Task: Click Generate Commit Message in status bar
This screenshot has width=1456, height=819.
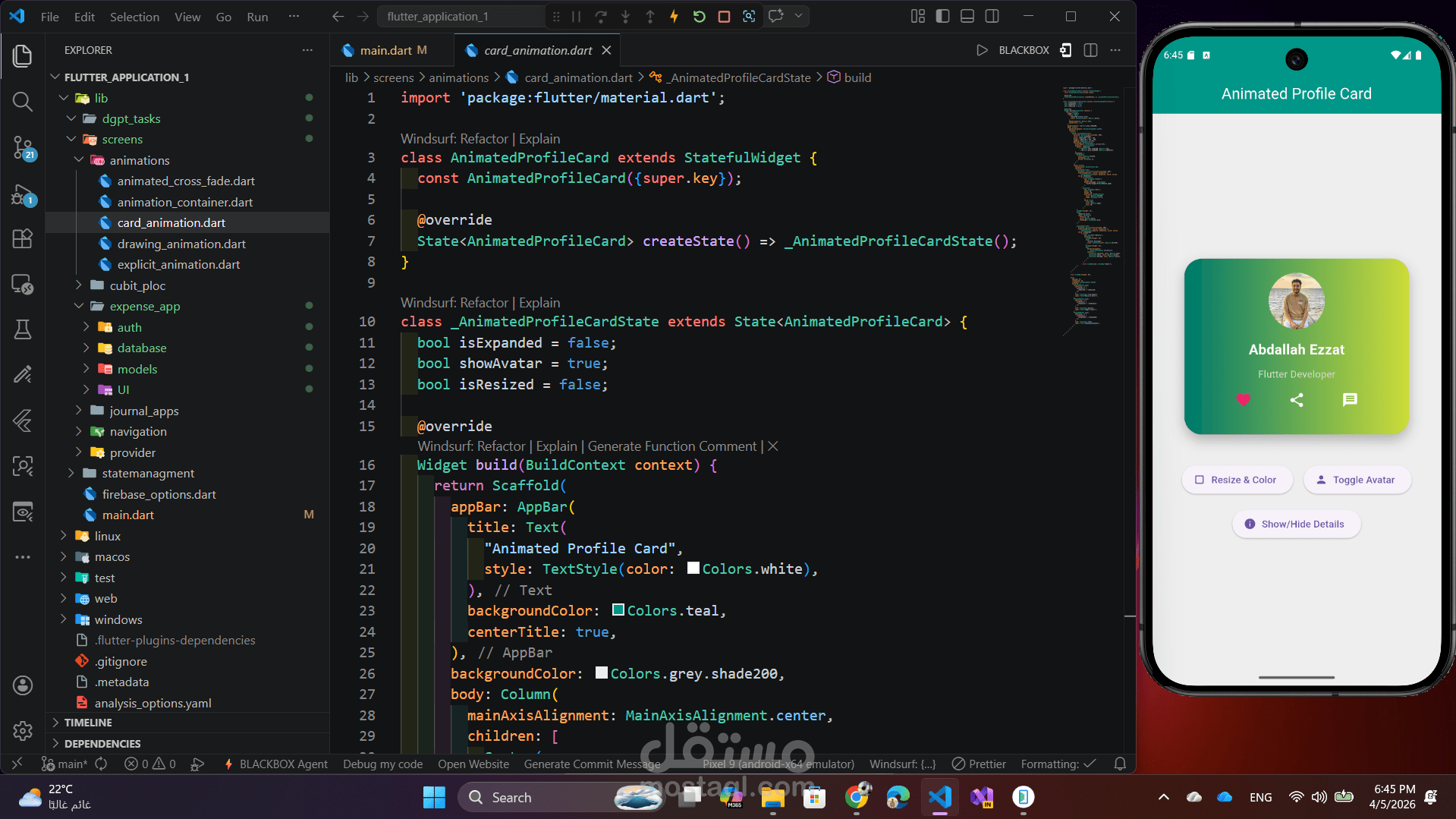Action: click(592, 764)
